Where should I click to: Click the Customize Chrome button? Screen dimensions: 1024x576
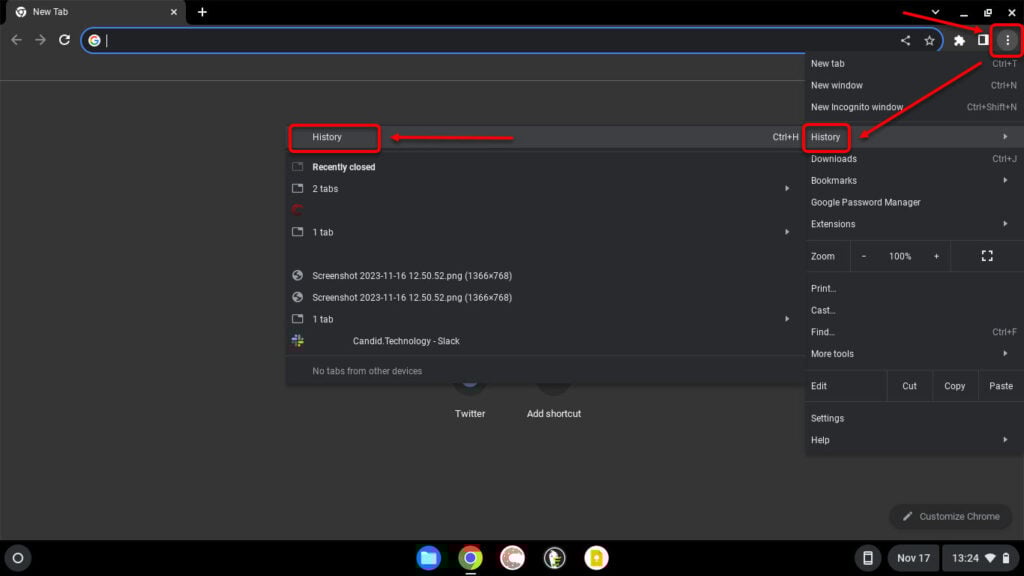click(x=950, y=517)
